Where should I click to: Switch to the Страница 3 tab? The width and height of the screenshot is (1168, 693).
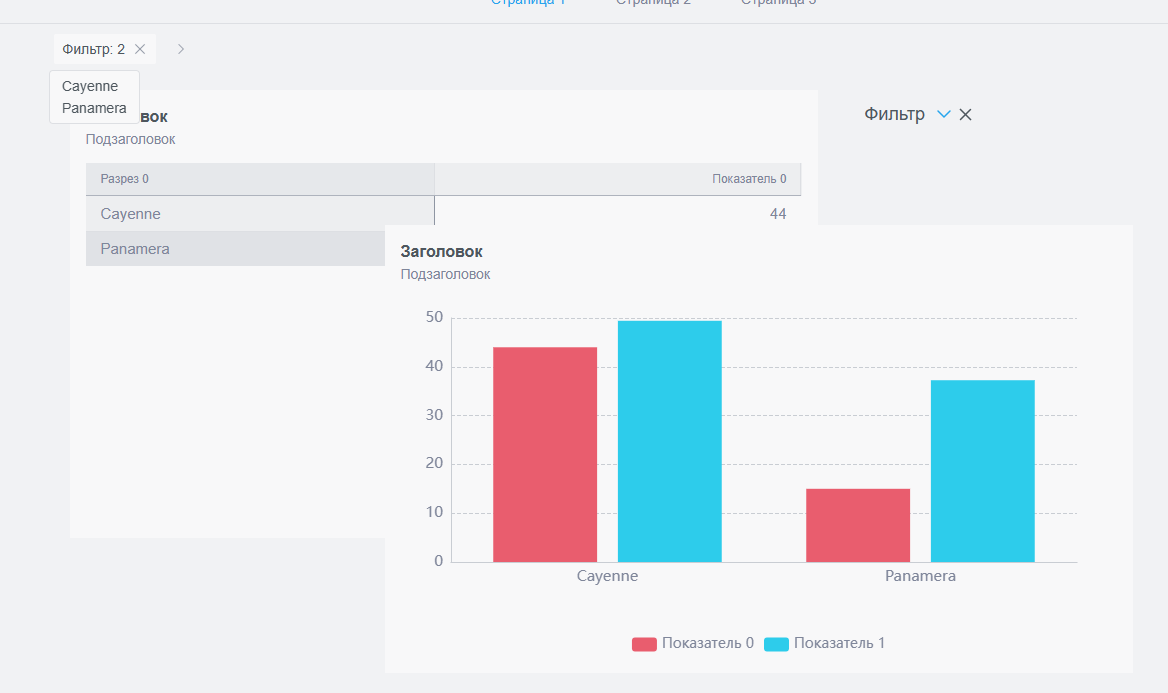(778, 3)
